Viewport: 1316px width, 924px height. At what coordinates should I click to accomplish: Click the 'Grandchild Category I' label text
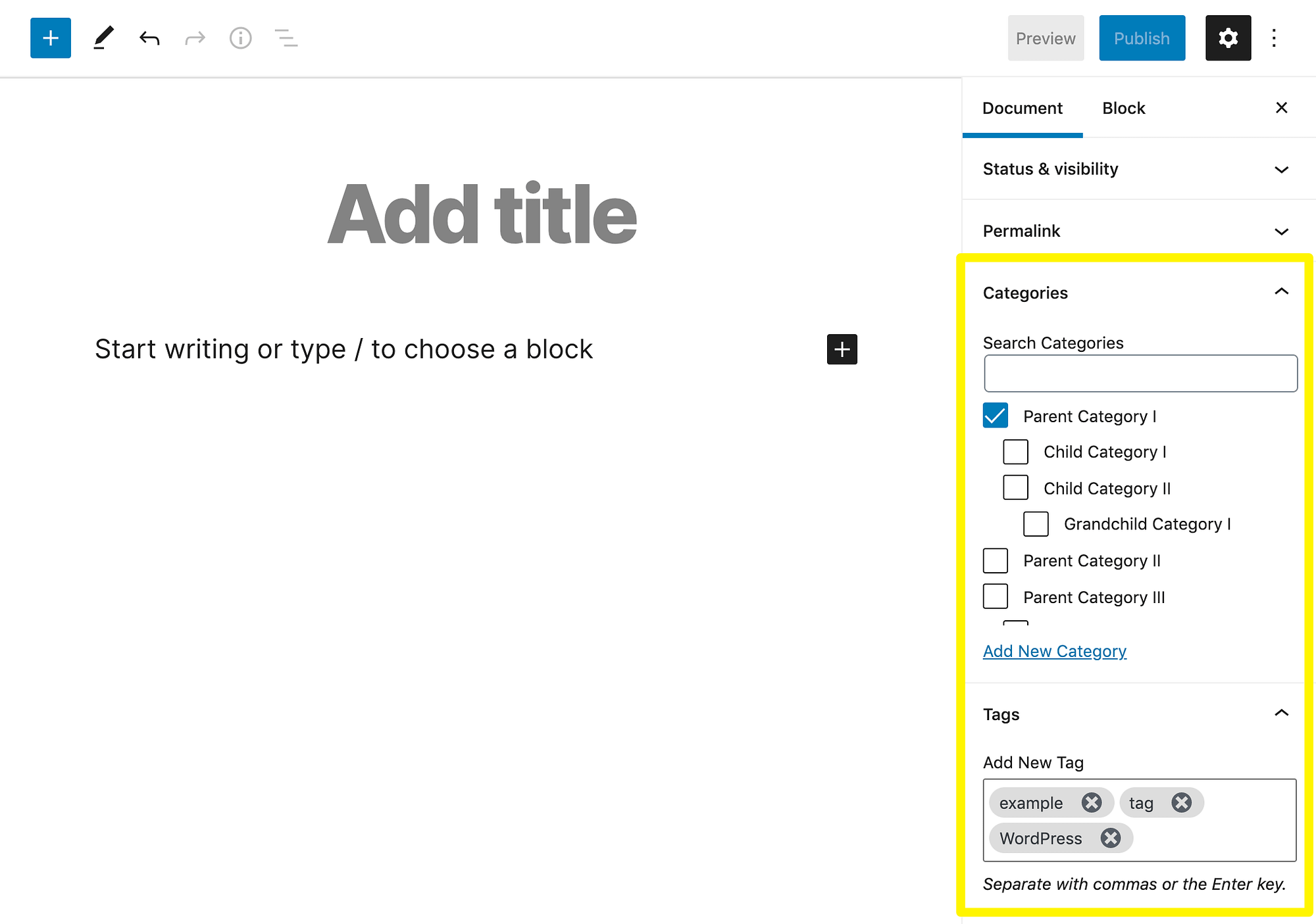pos(1147,524)
